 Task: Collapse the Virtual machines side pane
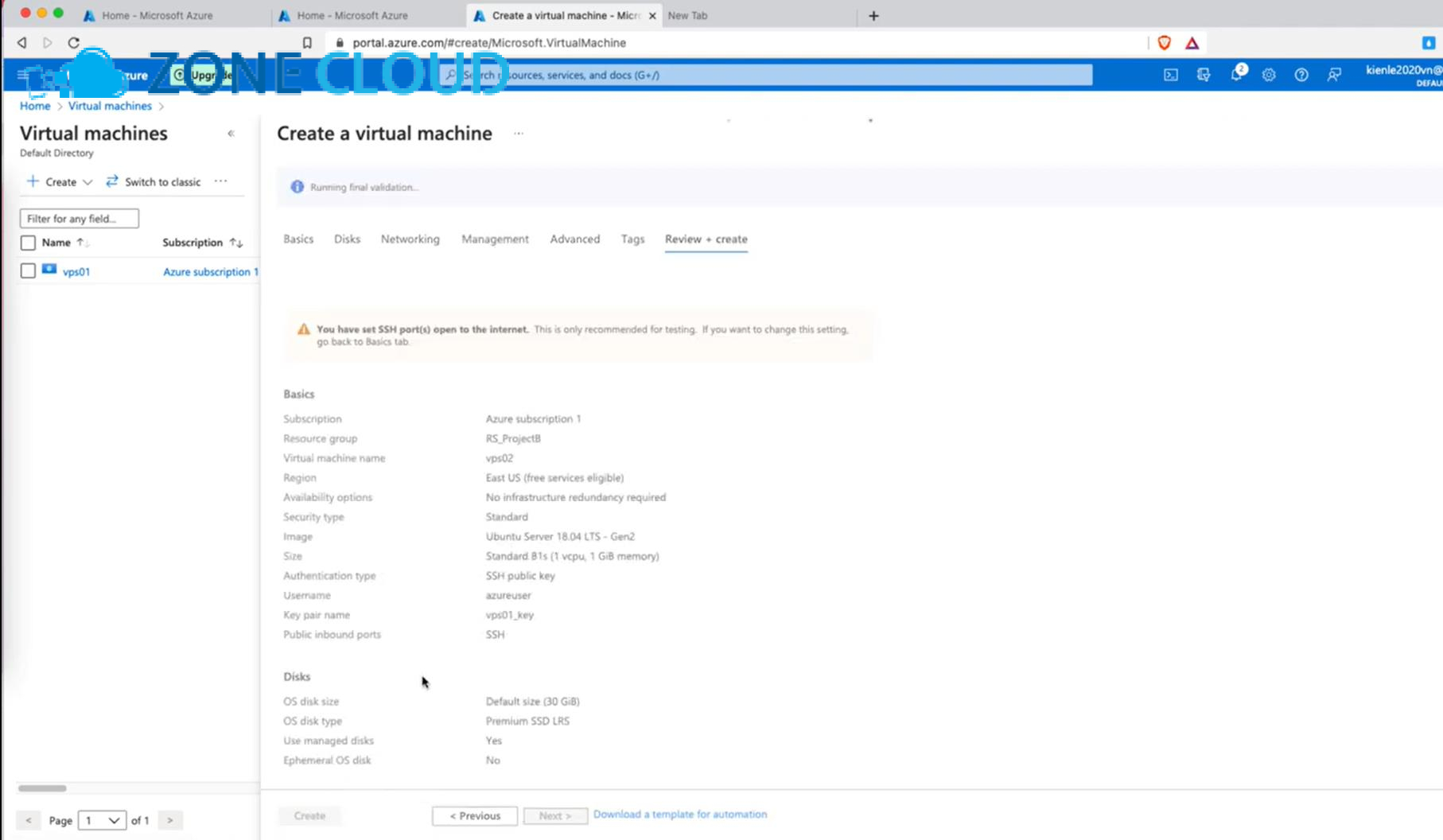coord(231,134)
